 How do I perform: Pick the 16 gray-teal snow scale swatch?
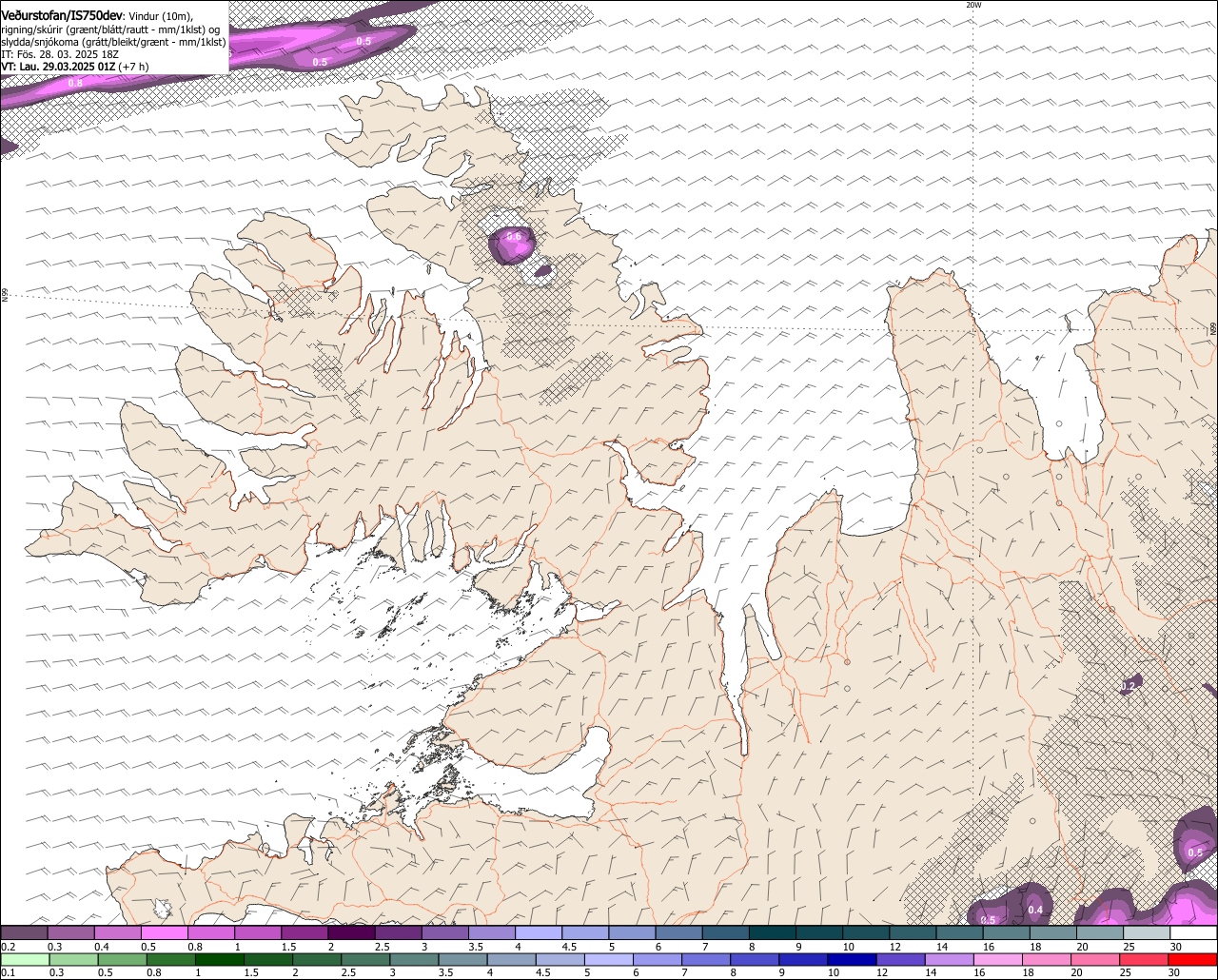pyautogui.click(x=1008, y=932)
